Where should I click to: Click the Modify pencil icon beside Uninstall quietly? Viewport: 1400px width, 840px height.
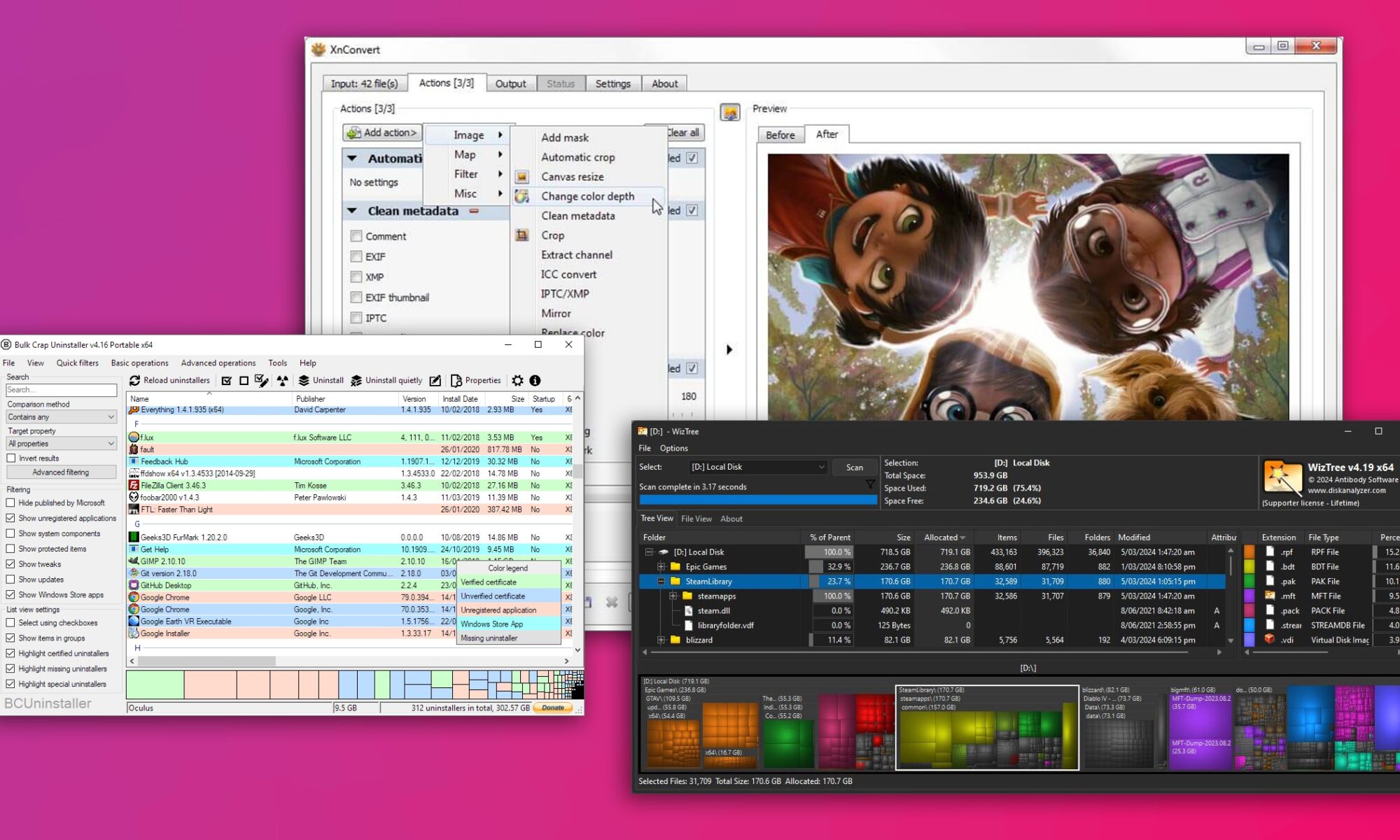click(x=435, y=381)
